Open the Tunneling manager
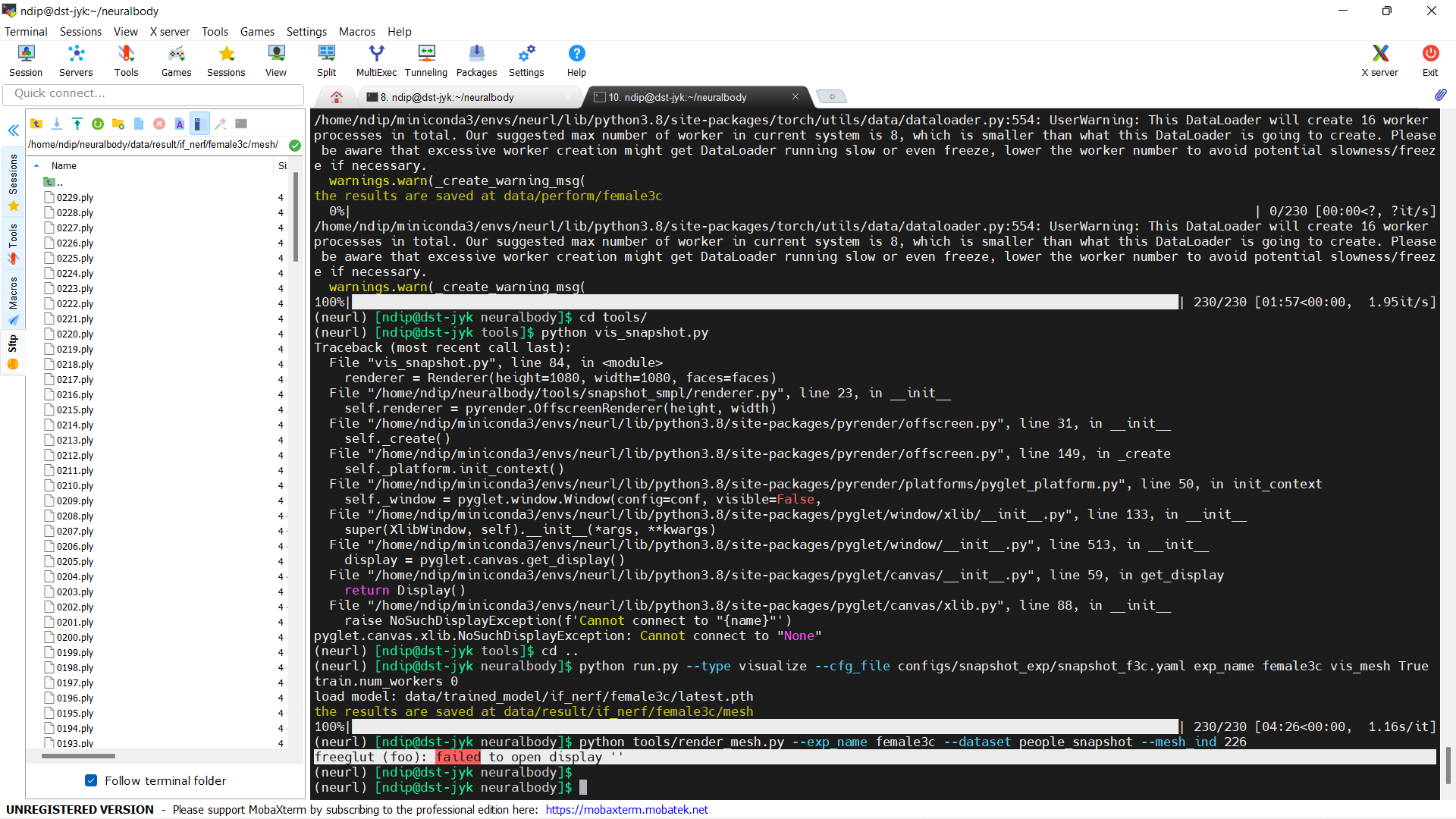Screen dimensions: 1456x819 (425, 60)
